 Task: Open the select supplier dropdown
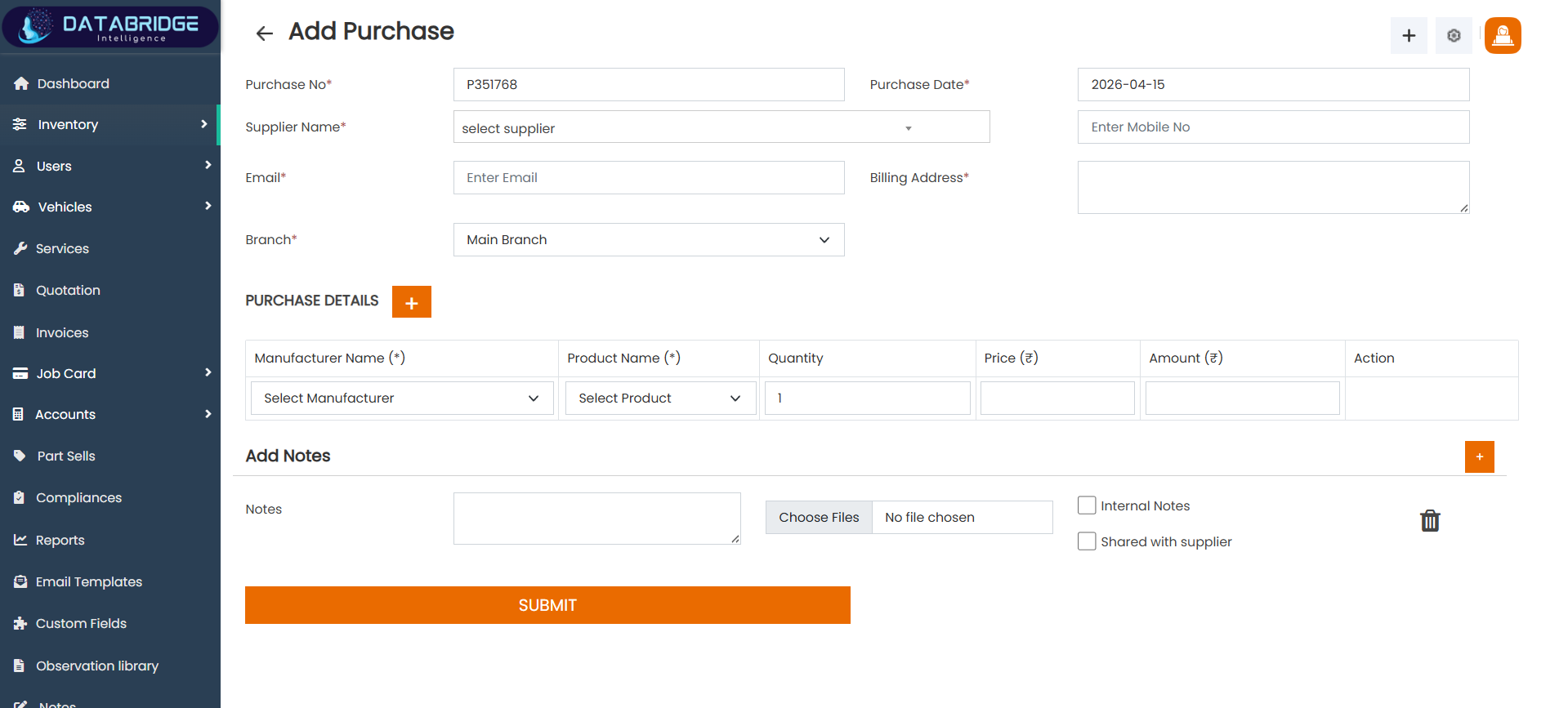point(721,127)
